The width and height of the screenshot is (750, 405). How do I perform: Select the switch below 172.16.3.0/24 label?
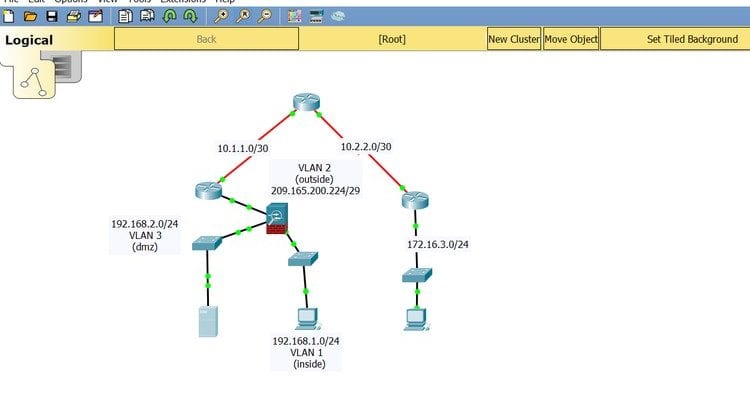coord(417,275)
